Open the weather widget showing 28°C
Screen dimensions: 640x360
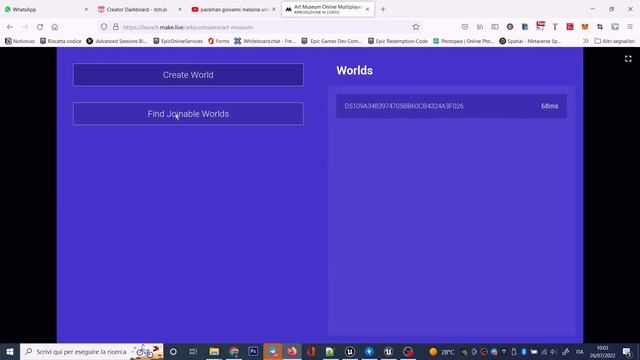coord(442,351)
